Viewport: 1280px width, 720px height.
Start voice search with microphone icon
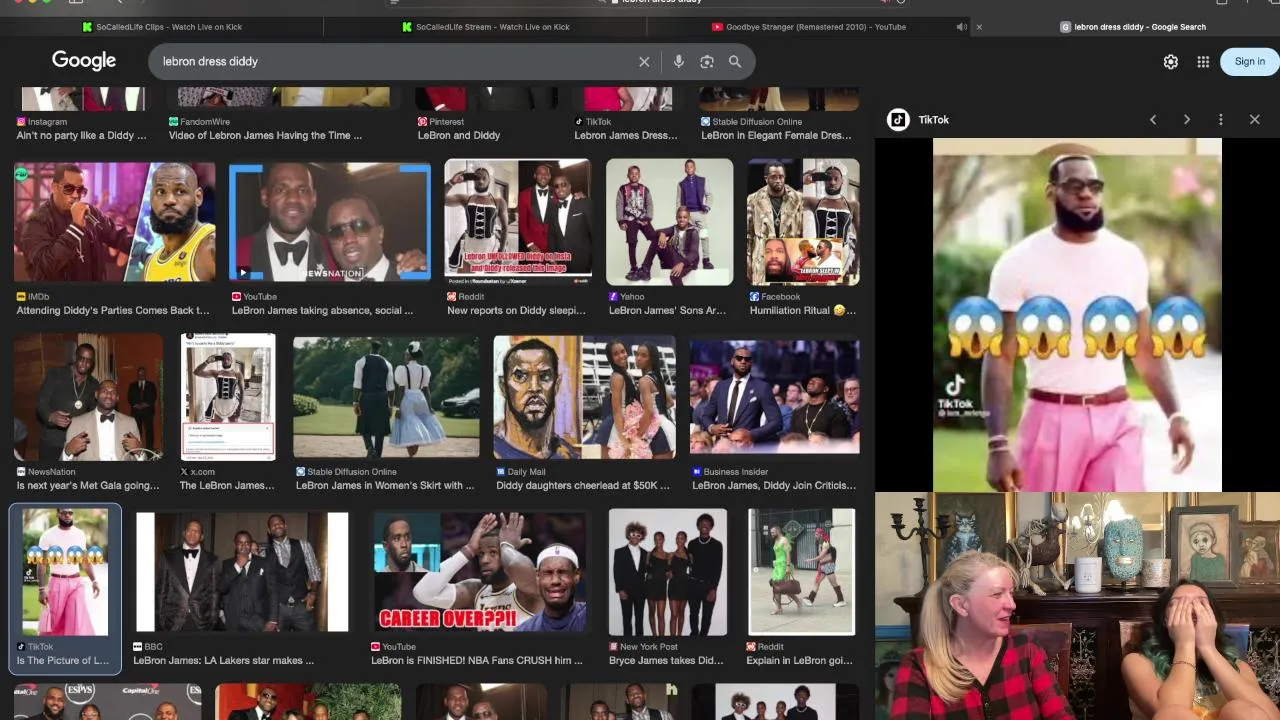coord(678,62)
